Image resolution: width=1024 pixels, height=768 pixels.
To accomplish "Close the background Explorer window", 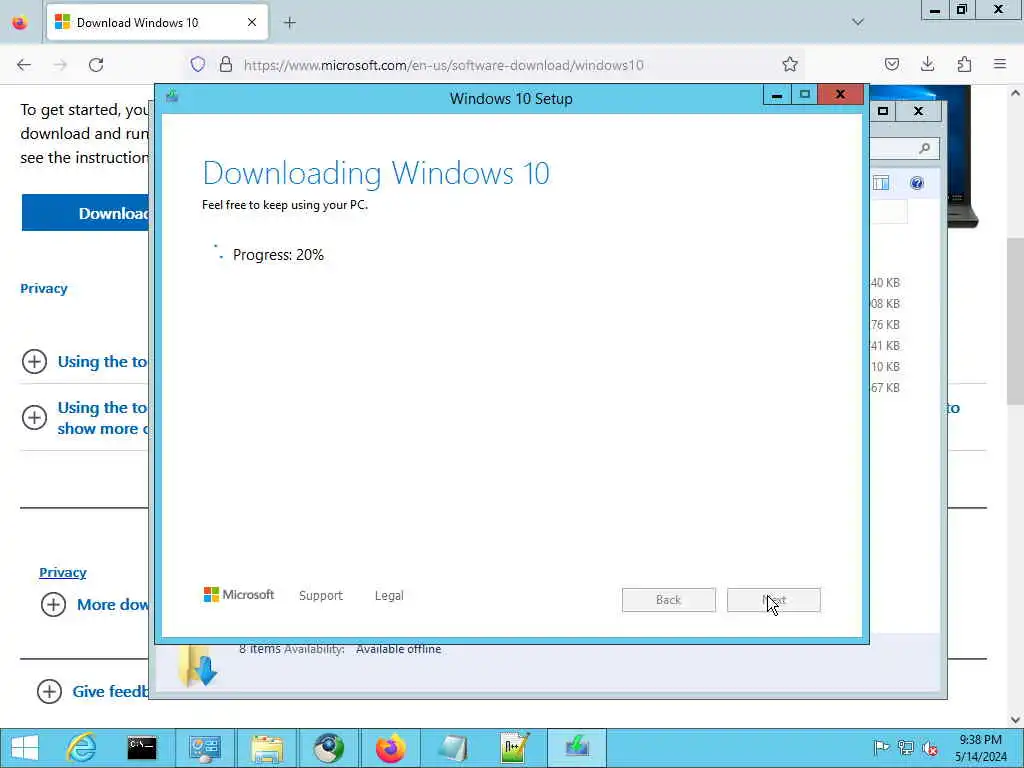I will (918, 111).
